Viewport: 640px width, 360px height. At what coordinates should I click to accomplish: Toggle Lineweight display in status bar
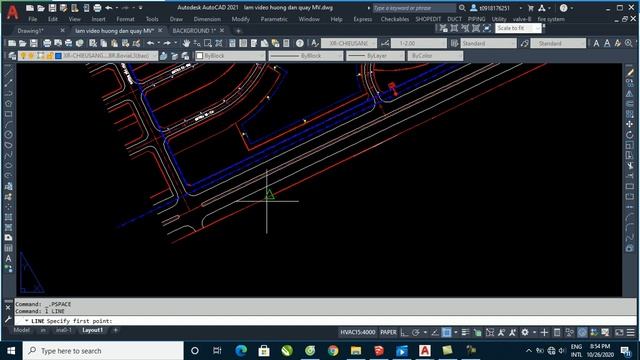(x=465, y=333)
